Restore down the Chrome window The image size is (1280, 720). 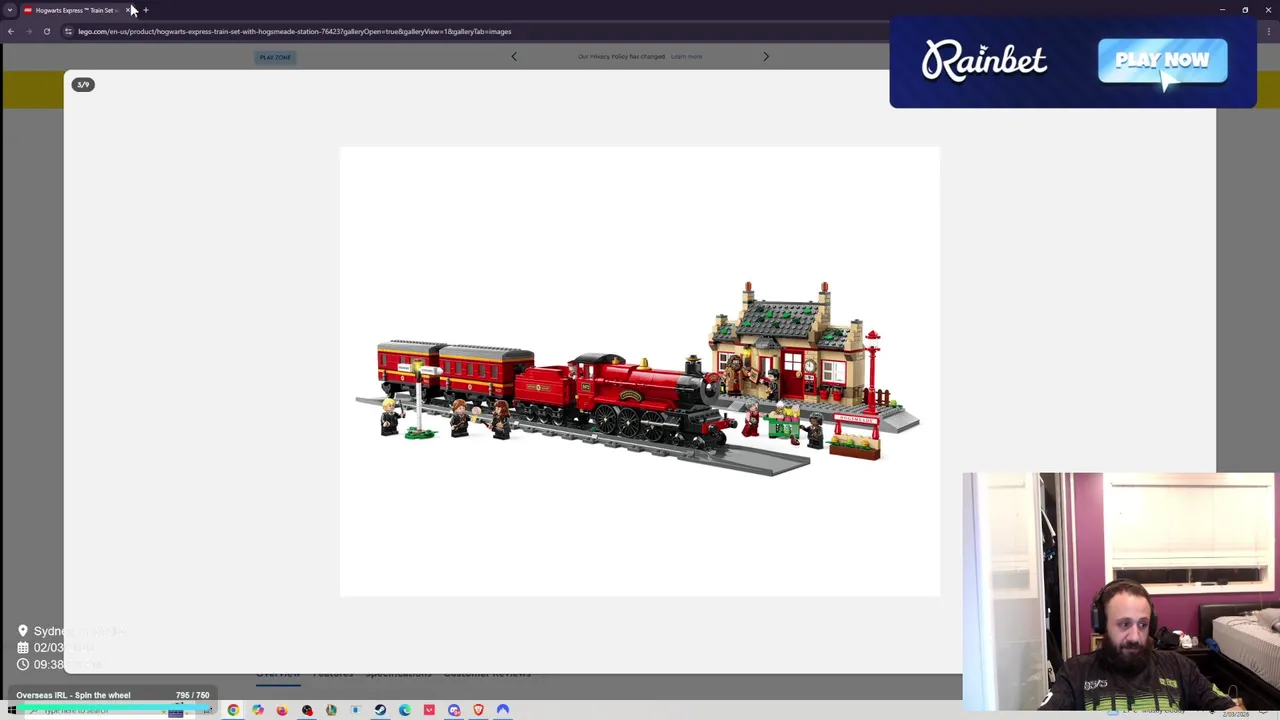(x=1245, y=10)
